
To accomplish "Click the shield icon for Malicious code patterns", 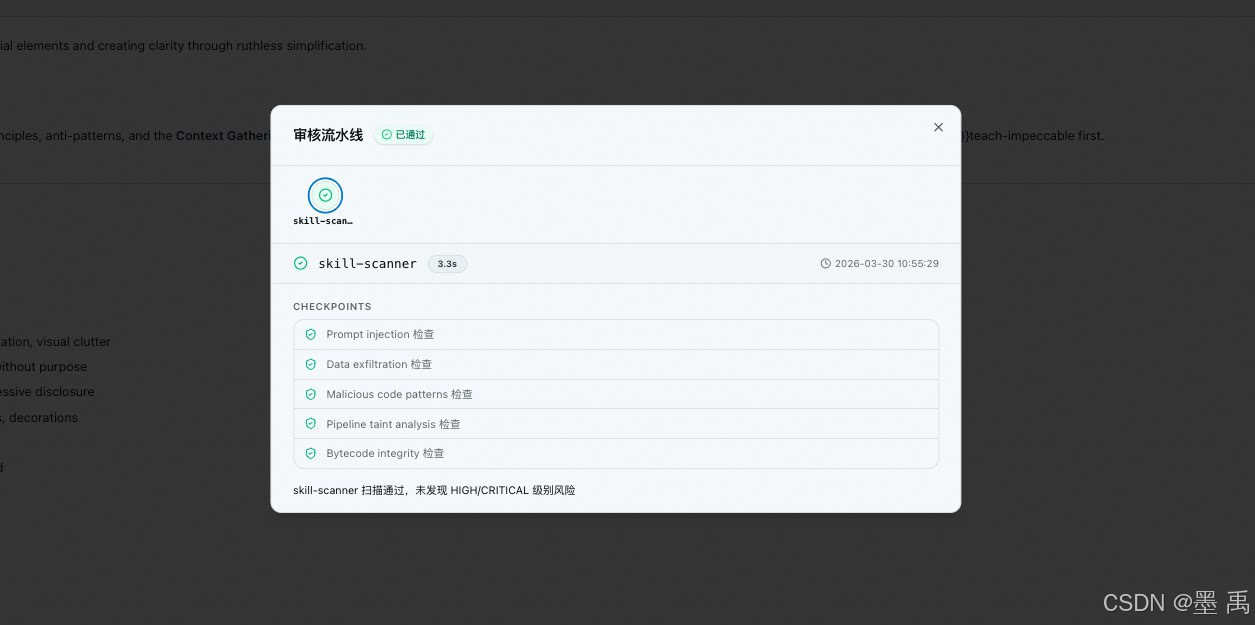I will (x=311, y=394).
